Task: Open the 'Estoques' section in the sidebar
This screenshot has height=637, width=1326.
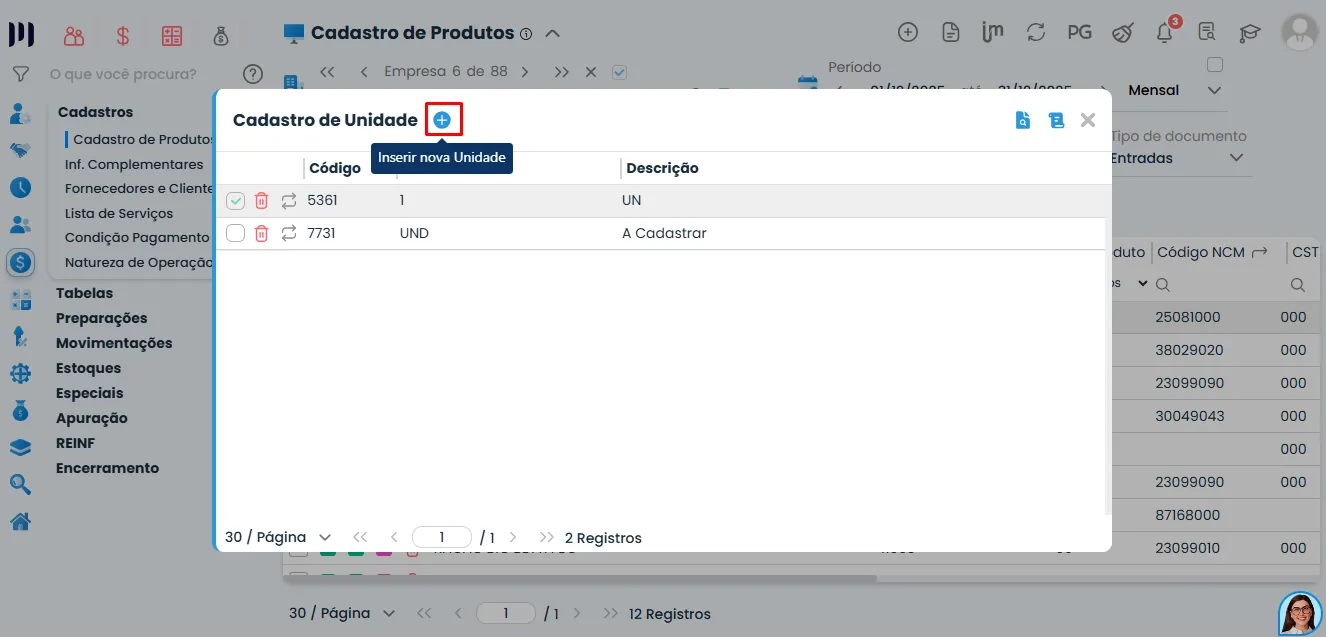Action: [87, 367]
